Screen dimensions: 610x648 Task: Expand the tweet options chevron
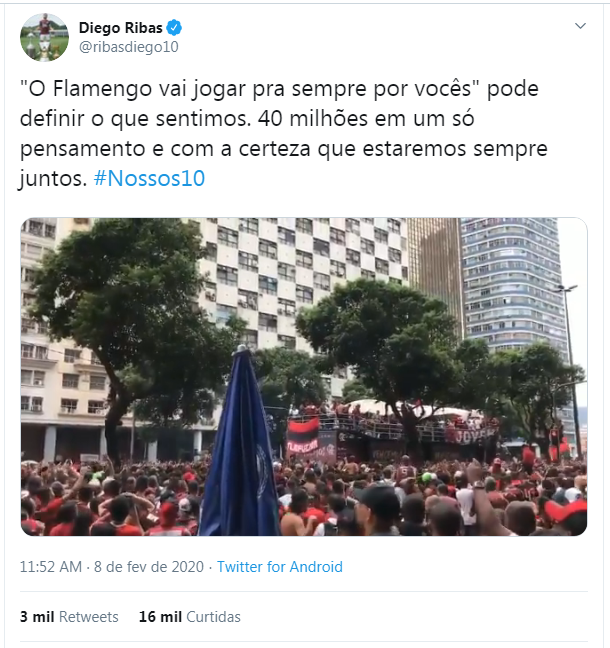click(580, 26)
